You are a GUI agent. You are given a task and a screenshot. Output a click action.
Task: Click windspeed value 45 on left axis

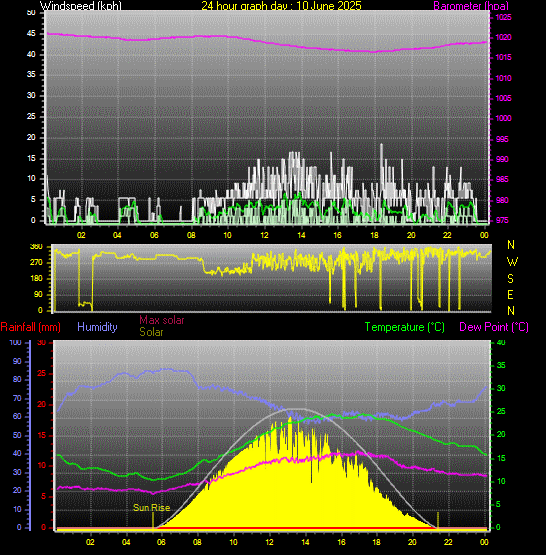31,34
